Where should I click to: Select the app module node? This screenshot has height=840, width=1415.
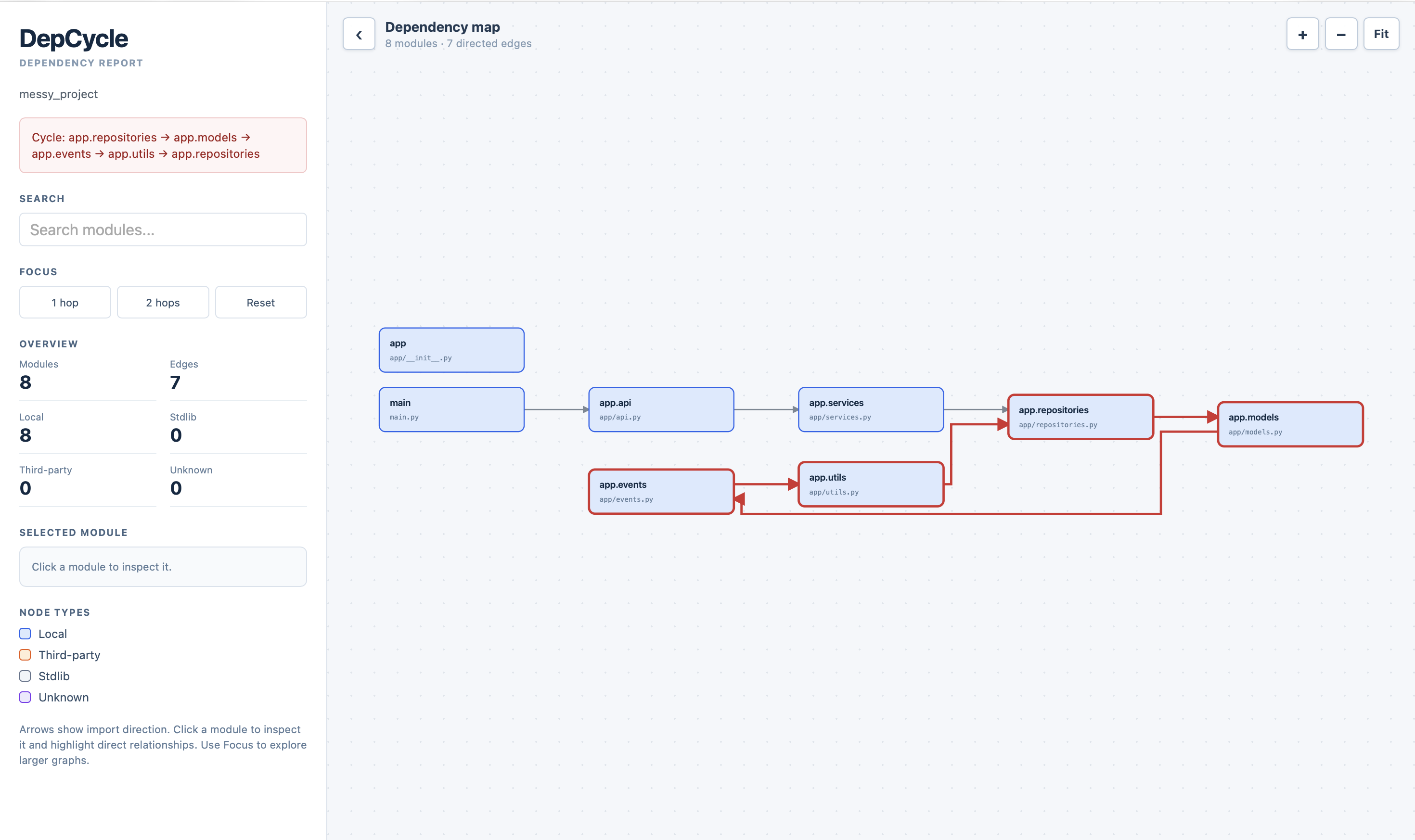pyautogui.click(x=451, y=350)
